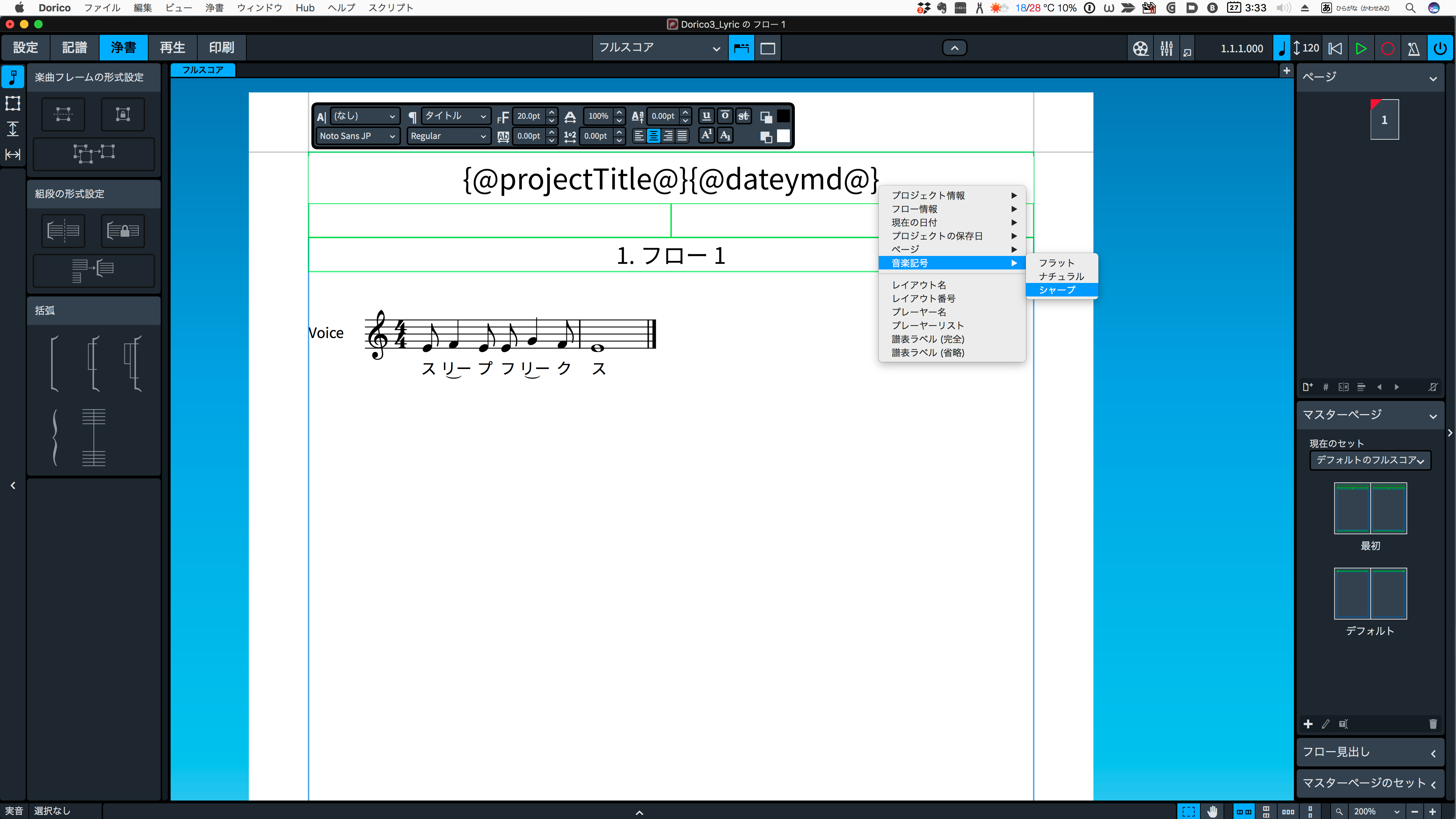Image resolution: width=1456 pixels, height=819 pixels.
Task: Switch to the 記譜 mode tab
Action: (x=75, y=48)
